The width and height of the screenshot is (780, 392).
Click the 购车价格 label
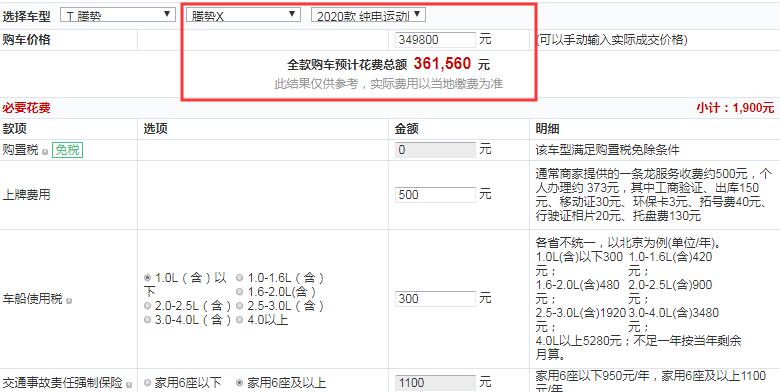click(x=26, y=40)
